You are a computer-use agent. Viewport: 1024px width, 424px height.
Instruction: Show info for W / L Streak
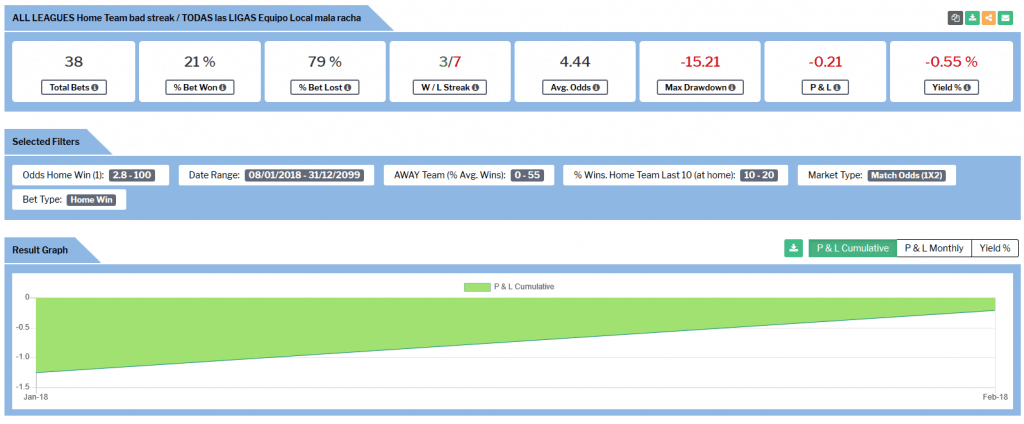point(475,88)
